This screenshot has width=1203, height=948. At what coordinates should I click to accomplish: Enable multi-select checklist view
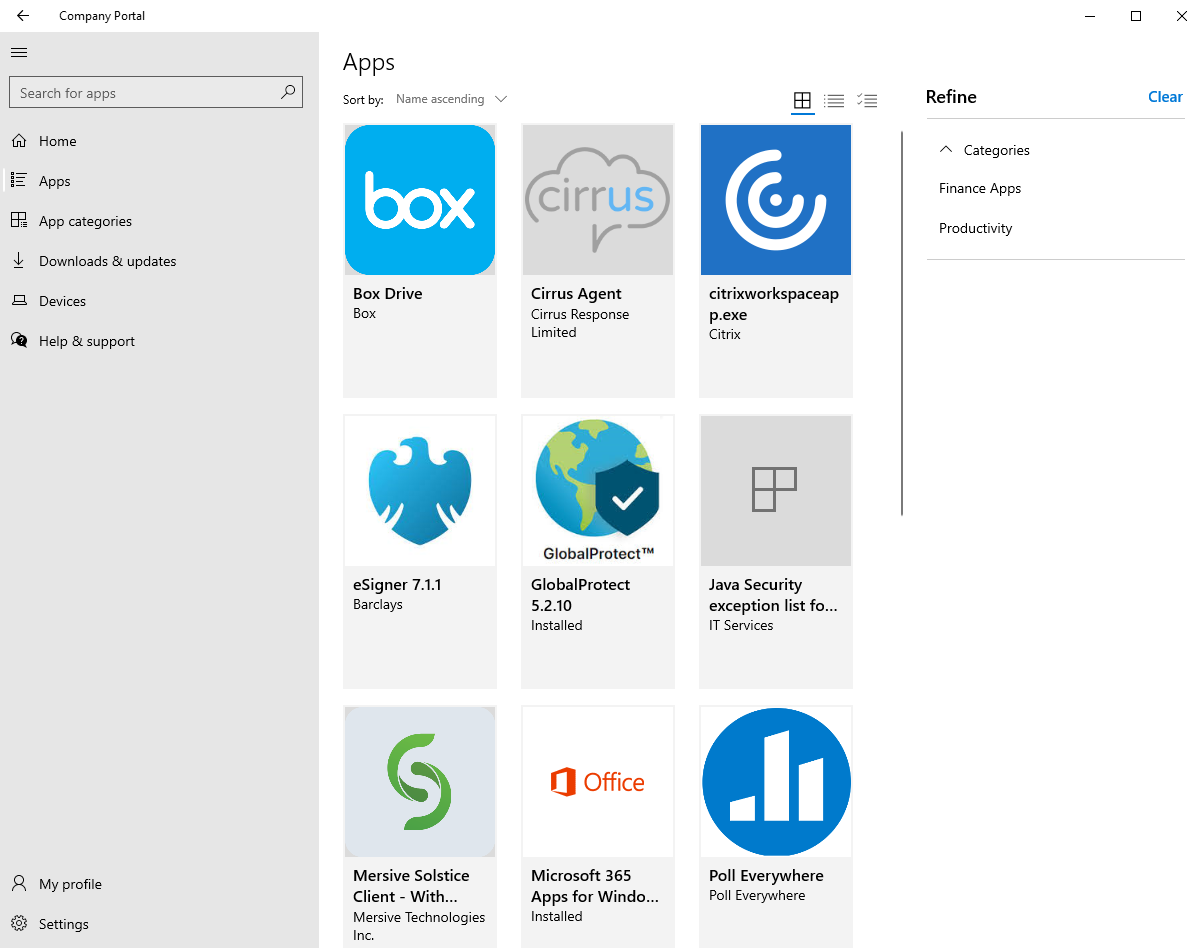point(867,100)
